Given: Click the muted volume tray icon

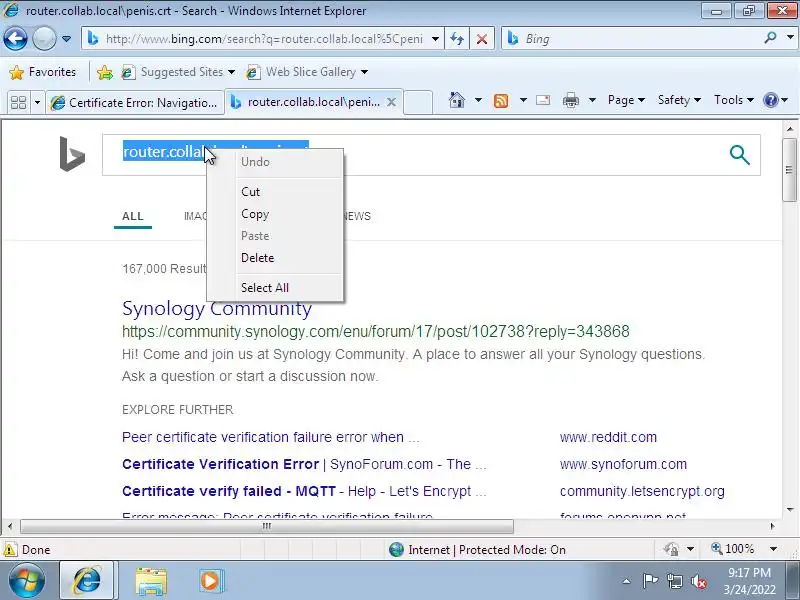Looking at the screenshot, I should click(x=699, y=581).
